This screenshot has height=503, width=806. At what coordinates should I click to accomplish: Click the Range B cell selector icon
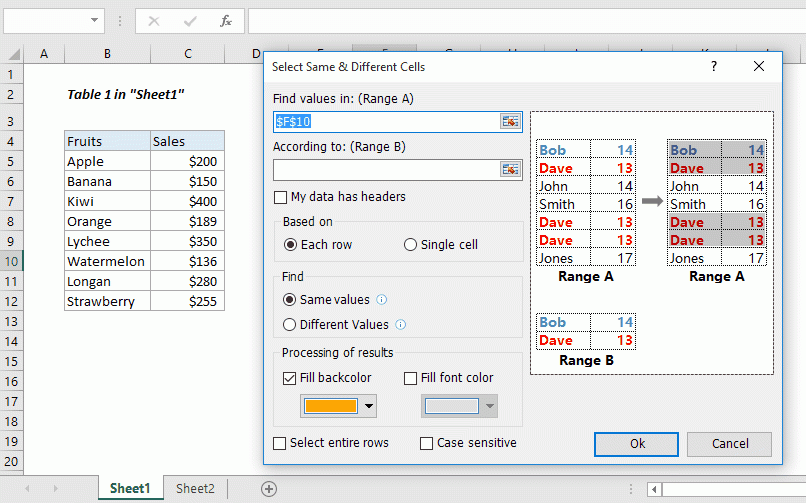(510, 169)
